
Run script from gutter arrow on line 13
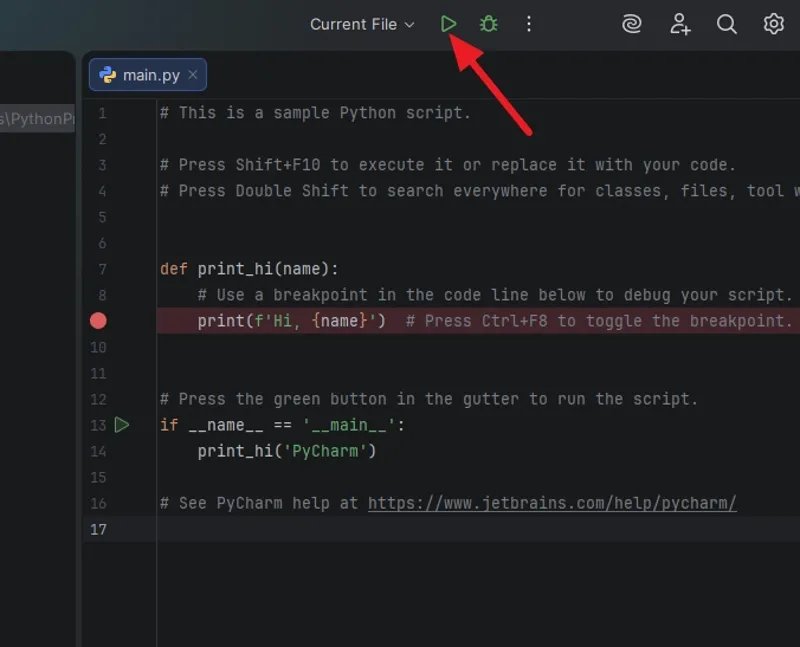tap(121, 425)
